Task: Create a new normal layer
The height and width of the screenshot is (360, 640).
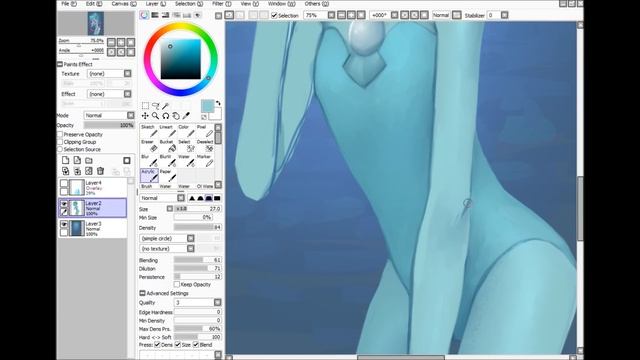Action: pos(65,160)
